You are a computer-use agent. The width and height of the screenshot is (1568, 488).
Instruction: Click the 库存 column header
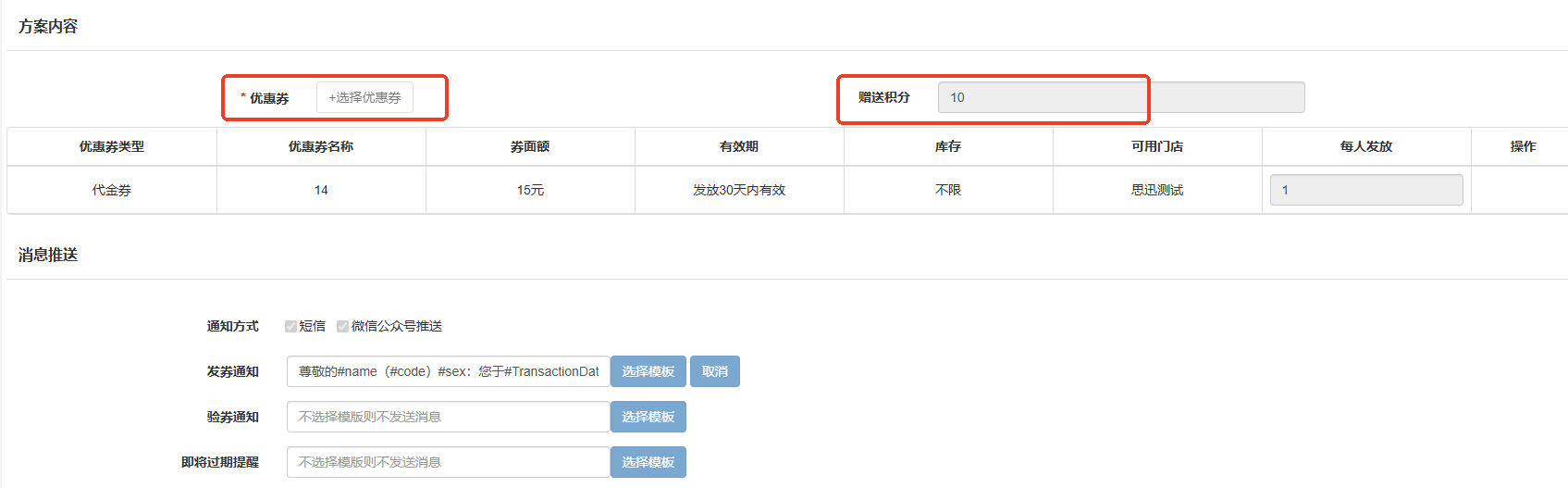tap(948, 146)
